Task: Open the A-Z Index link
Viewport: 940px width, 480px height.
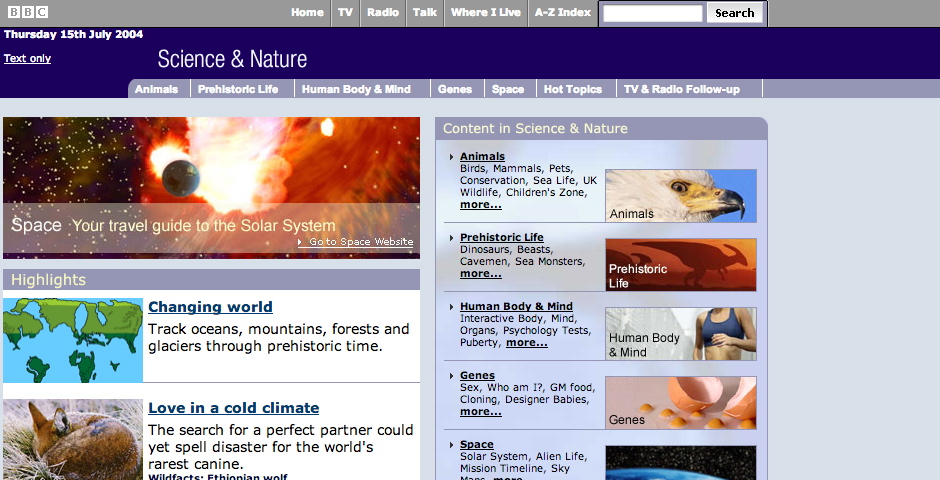Action: pos(562,12)
